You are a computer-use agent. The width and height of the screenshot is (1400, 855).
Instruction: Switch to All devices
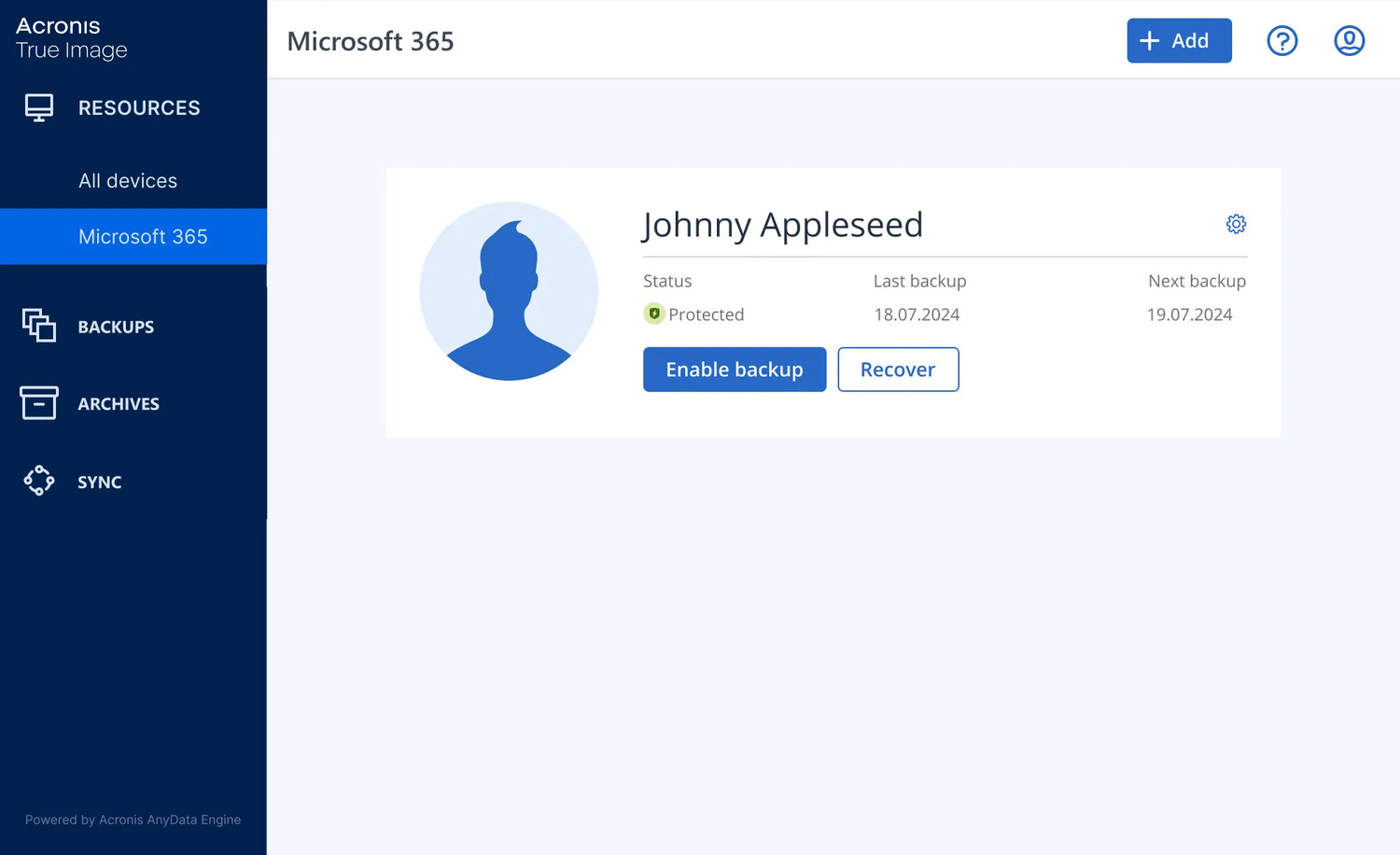tap(128, 180)
